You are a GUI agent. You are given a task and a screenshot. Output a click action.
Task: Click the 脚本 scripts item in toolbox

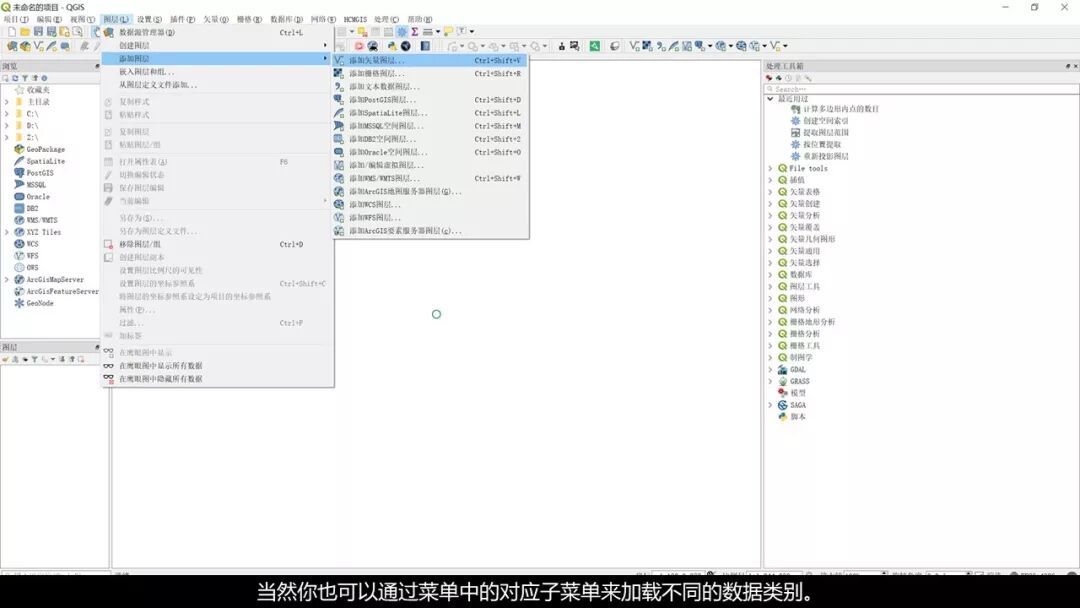coord(797,417)
